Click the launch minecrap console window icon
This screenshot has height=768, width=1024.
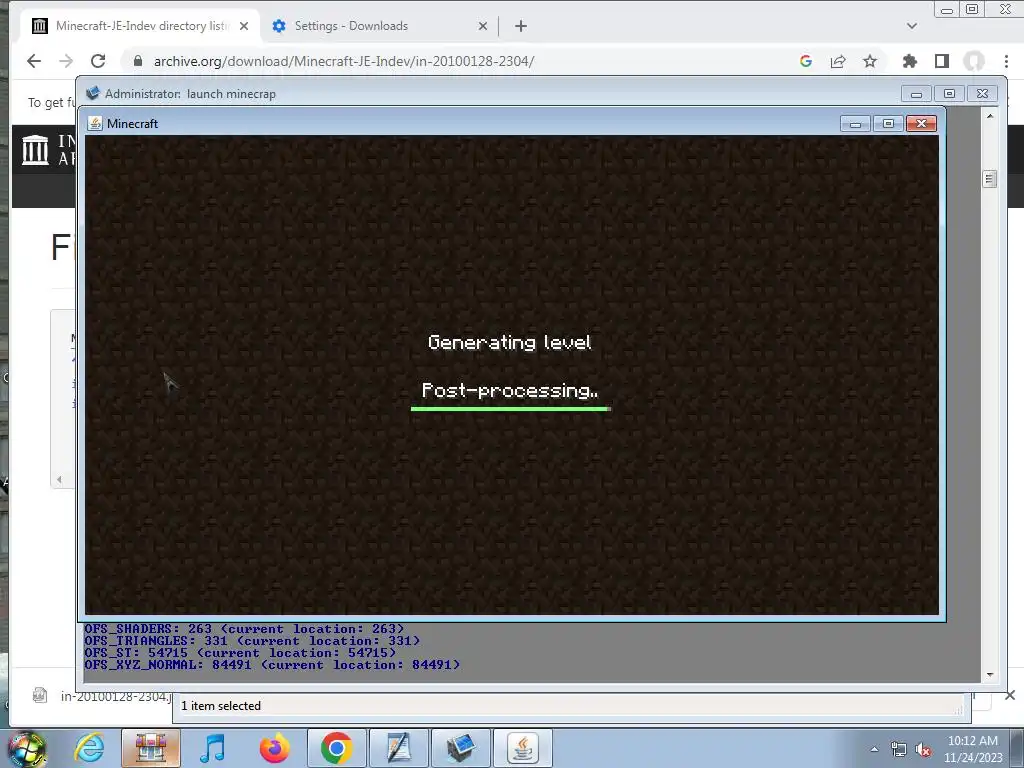click(93, 93)
